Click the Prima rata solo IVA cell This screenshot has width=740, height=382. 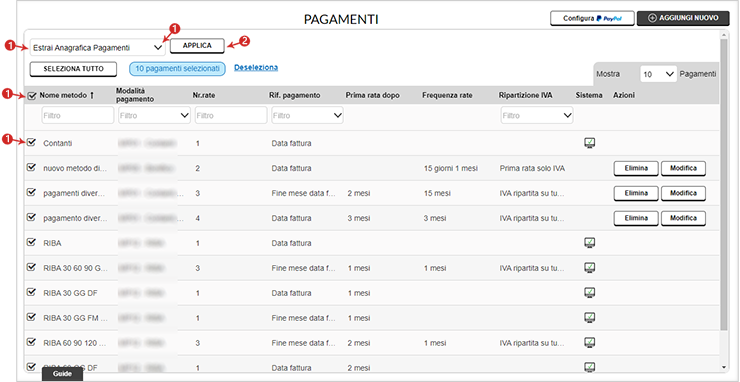(x=532, y=168)
